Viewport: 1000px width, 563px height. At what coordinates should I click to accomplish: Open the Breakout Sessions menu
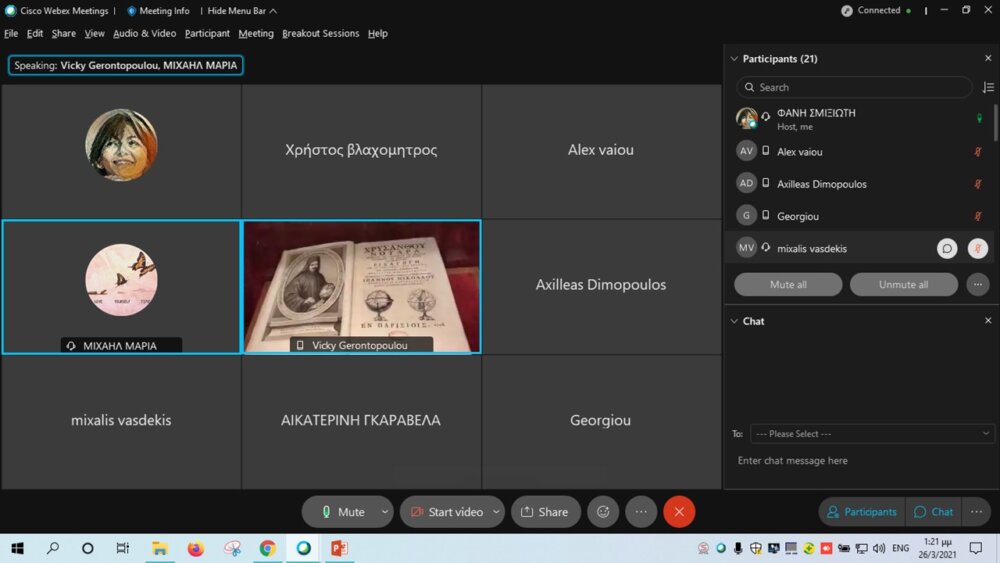tap(321, 33)
